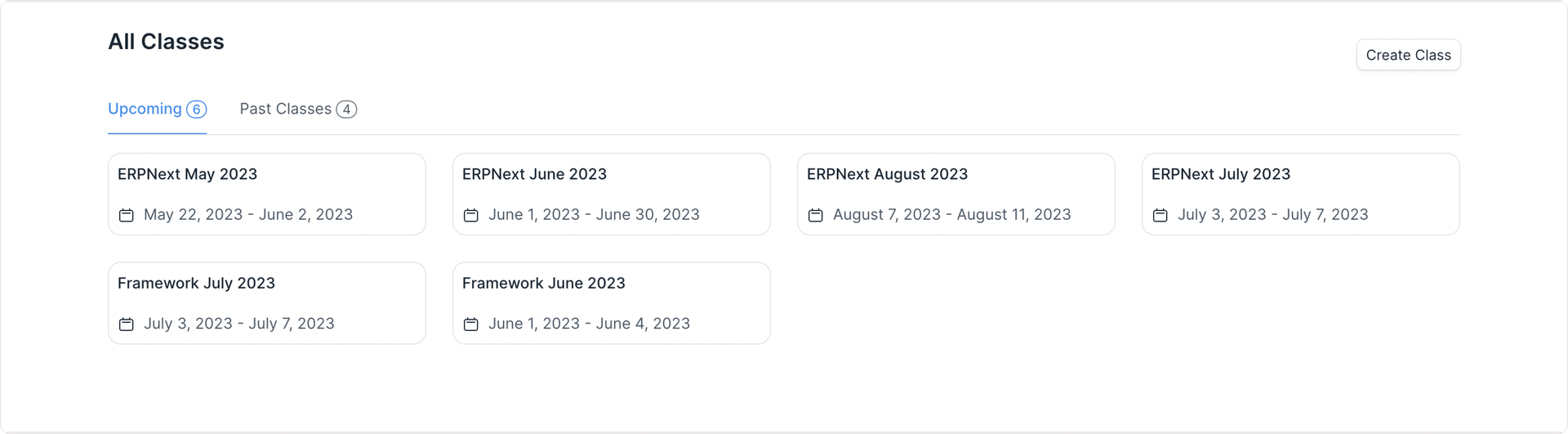This screenshot has height=434, width=1568.
Task: Open the Framework June 2023 class title
Action: (x=543, y=283)
